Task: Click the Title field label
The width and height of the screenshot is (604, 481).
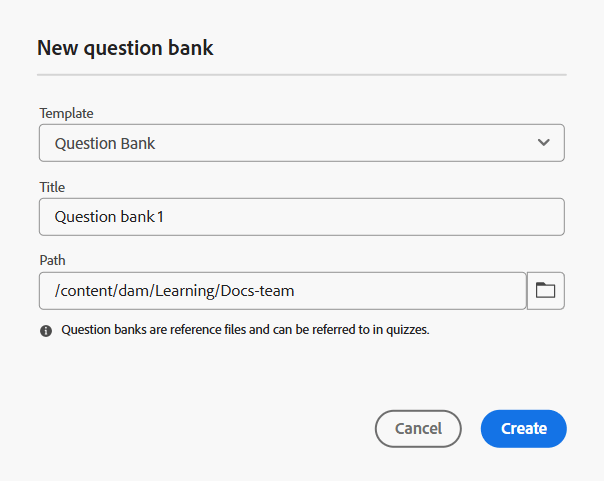Action: click(52, 187)
